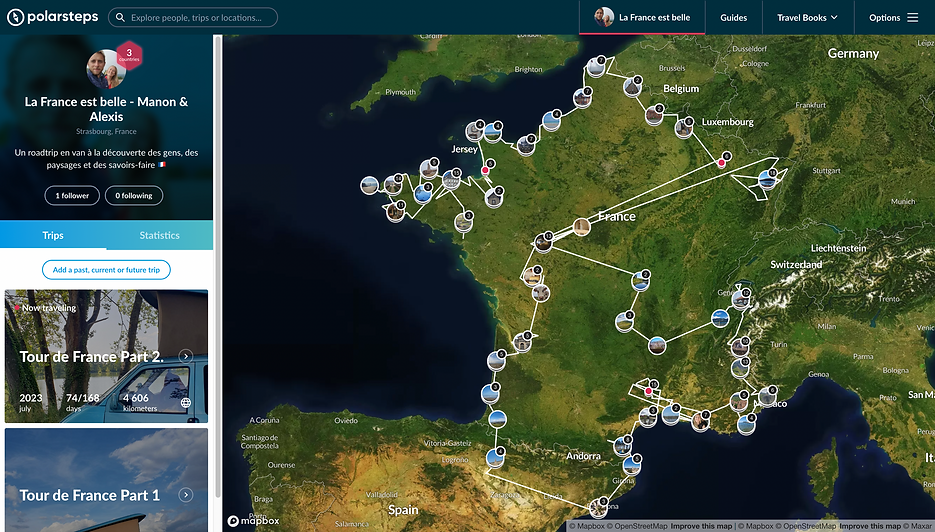Open the La France est belle profile tab
Screen dimensions: 935x532
(x=642, y=17)
